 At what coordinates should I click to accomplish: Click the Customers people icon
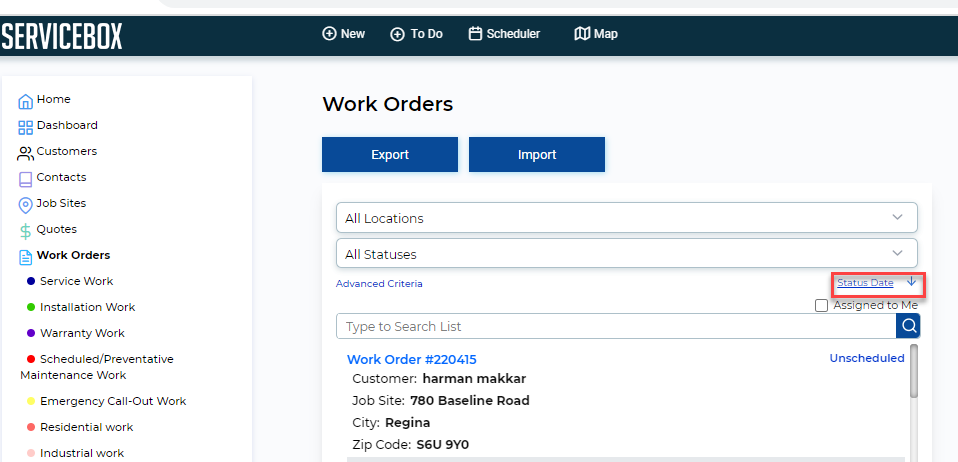[25, 153]
